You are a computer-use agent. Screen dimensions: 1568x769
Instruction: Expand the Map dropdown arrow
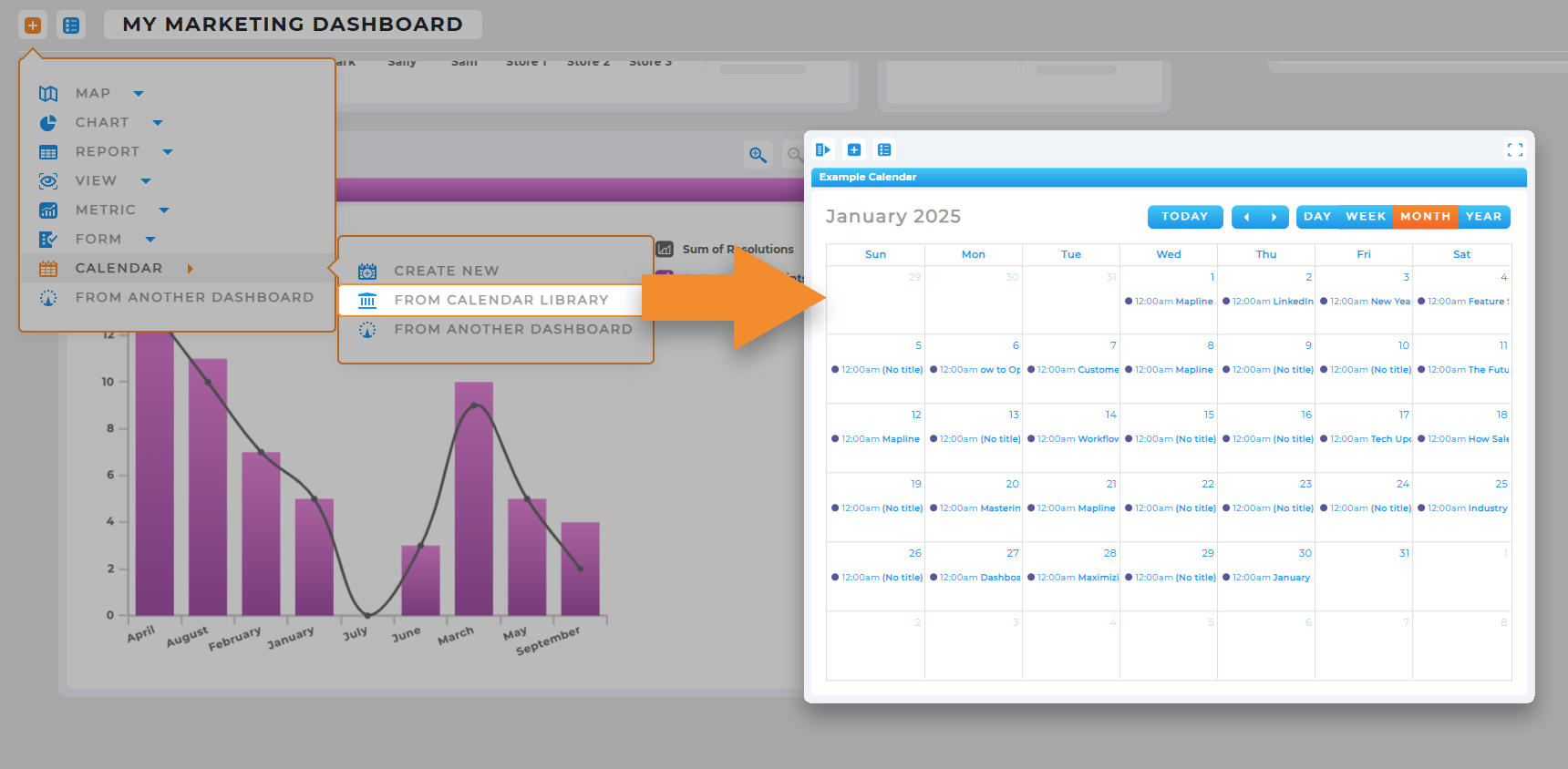tap(139, 93)
